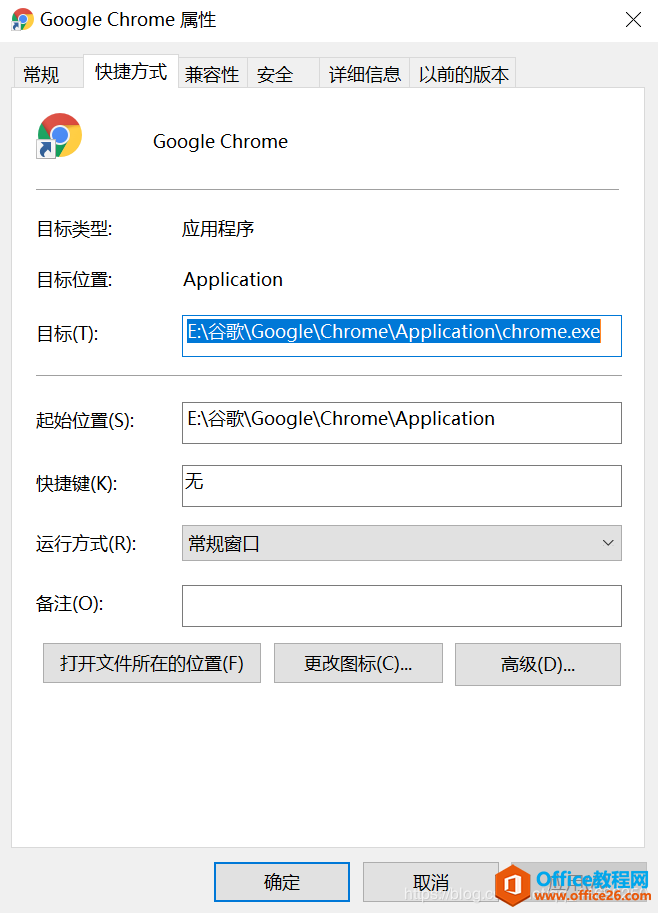The height and width of the screenshot is (913, 658).
Task: Click the 更改图标(C)... button
Action: pos(358,663)
